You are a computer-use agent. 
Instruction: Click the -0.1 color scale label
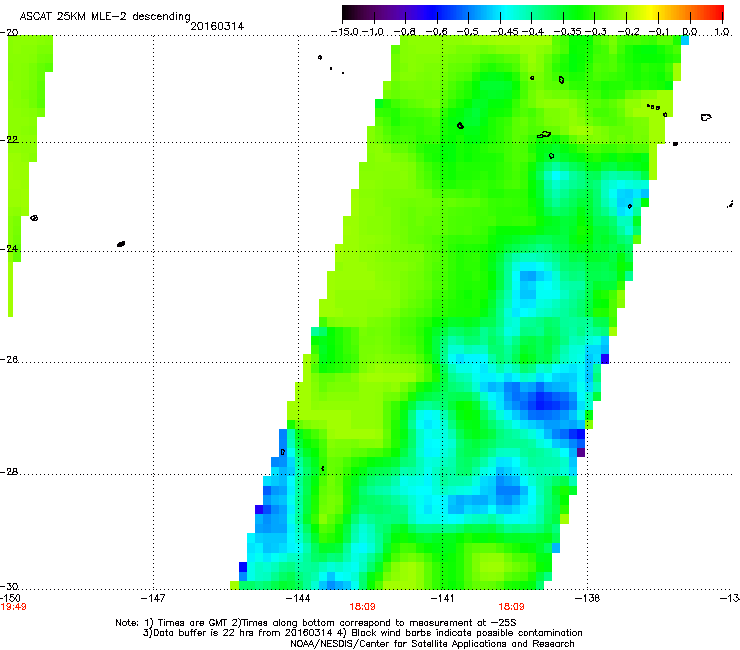[x=659, y=32]
